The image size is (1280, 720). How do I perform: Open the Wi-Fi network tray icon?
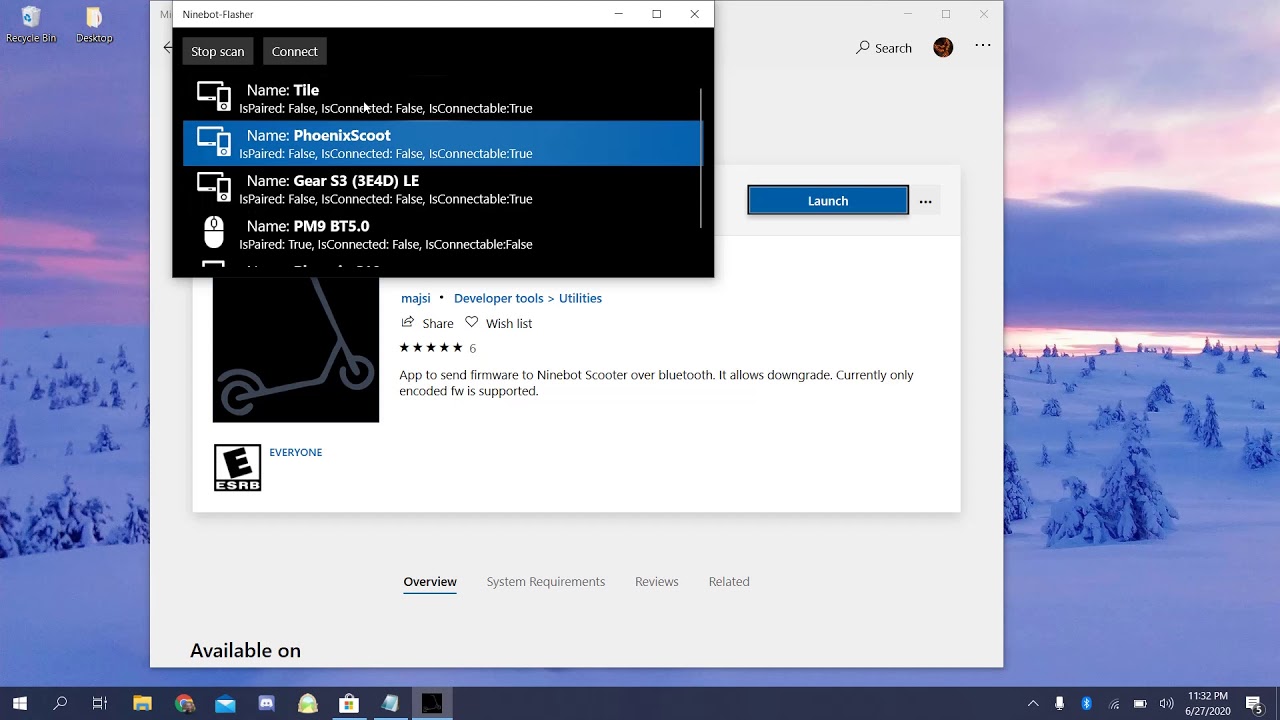click(1114, 704)
